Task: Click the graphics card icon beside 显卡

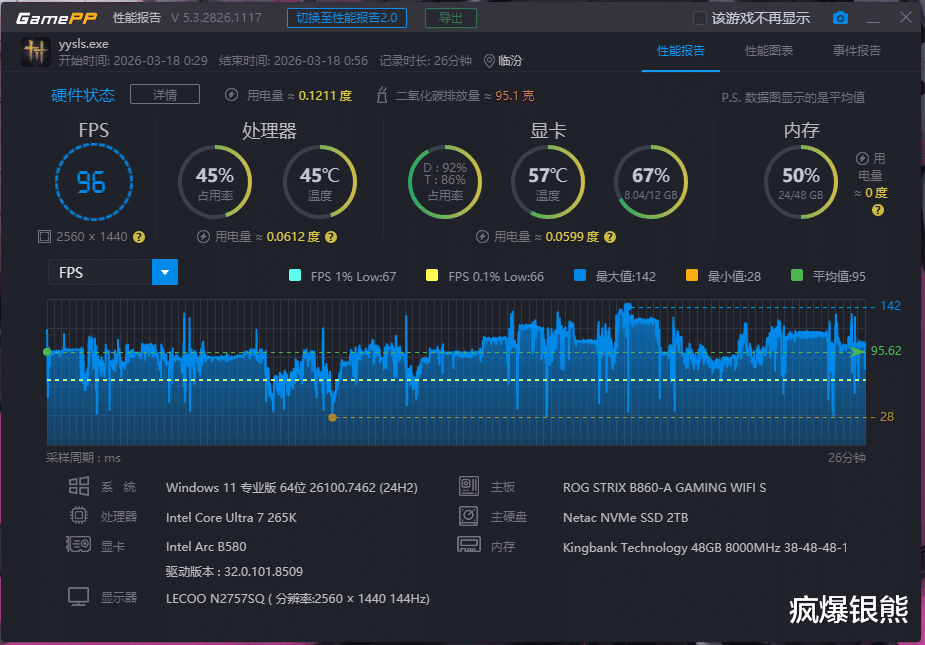Action: pyautogui.click(x=78, y=544)
